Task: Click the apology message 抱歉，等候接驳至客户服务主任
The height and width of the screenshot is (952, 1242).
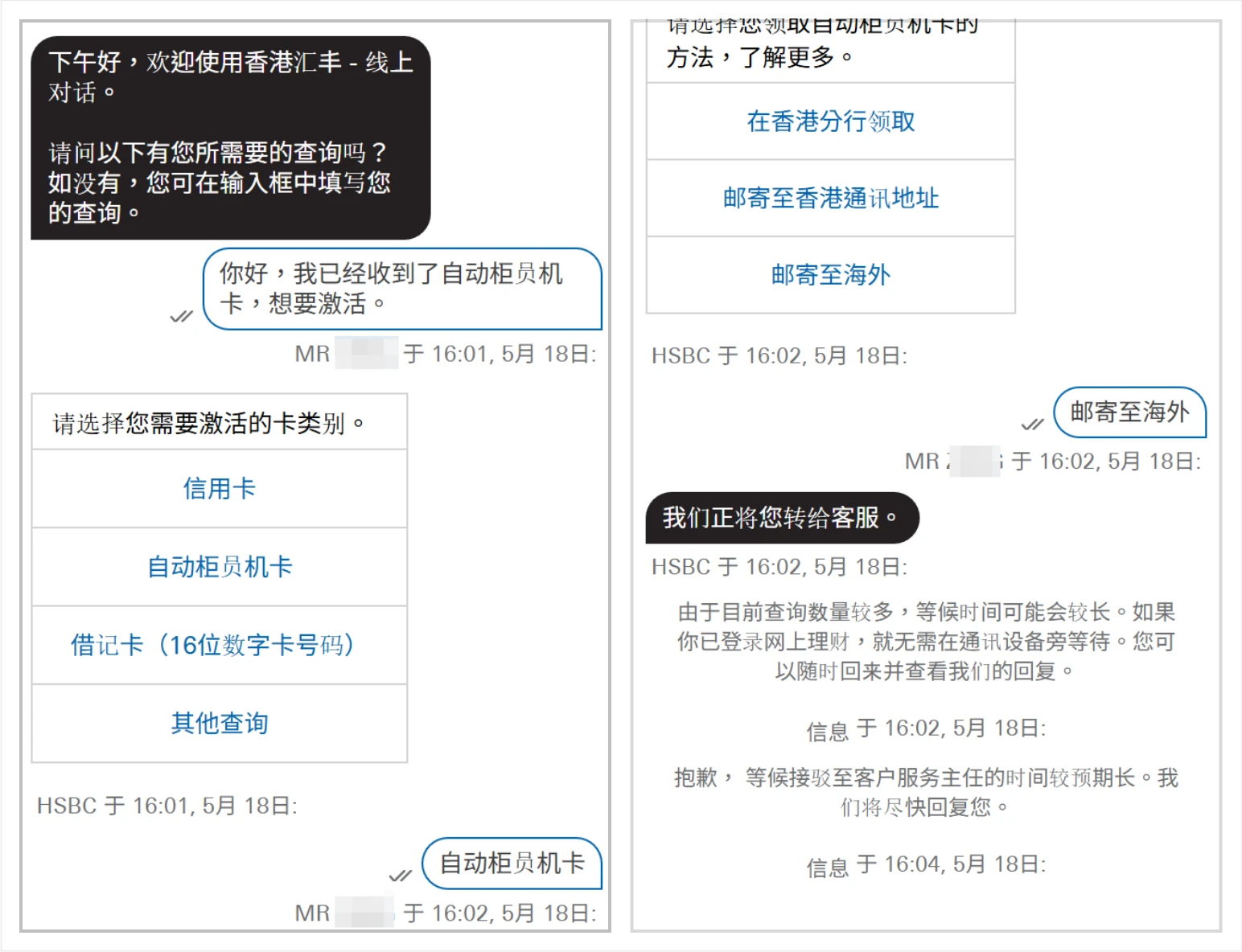Action: 926,792
